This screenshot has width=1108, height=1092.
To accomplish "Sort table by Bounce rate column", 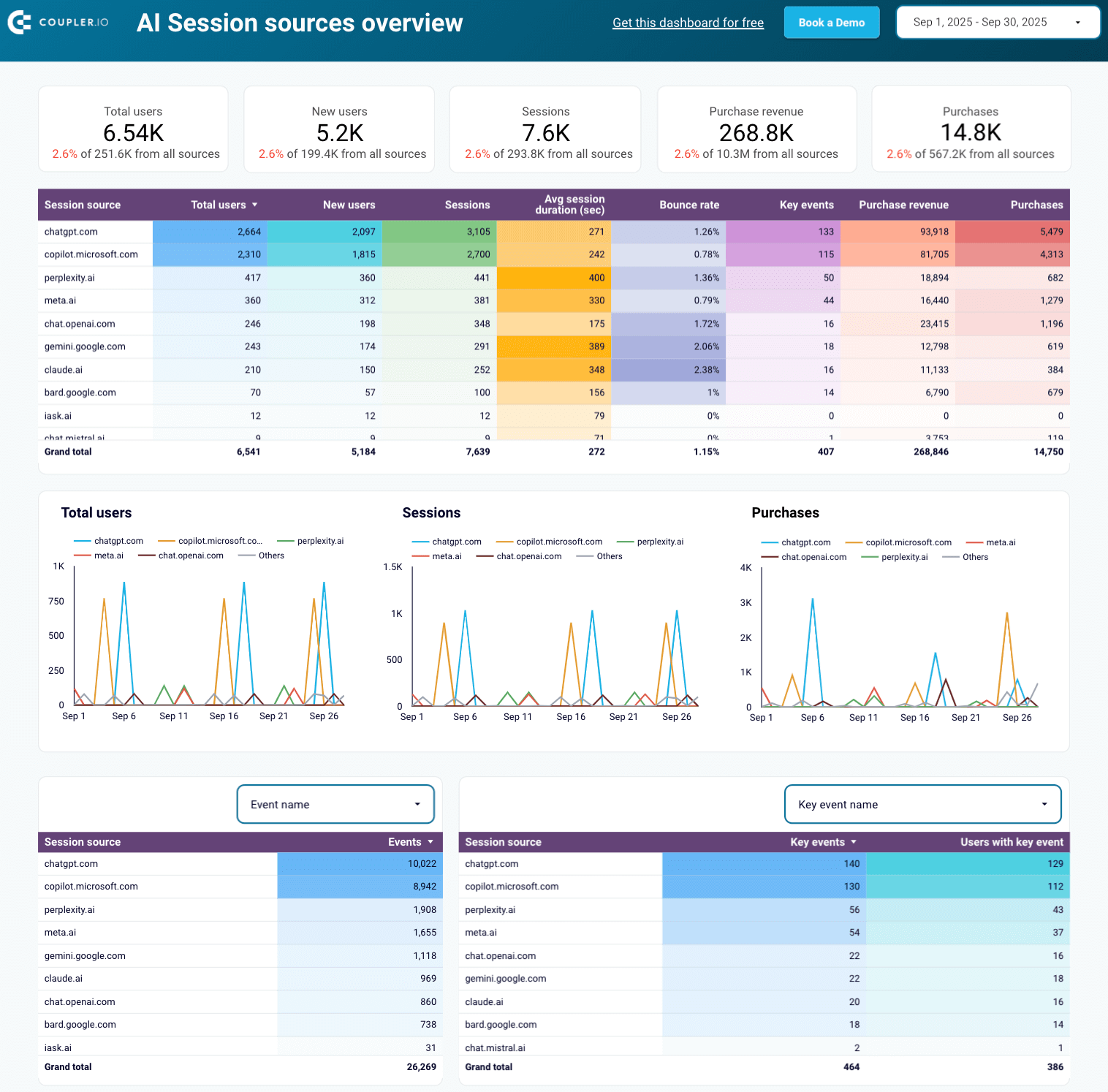I will coord(688,205).
